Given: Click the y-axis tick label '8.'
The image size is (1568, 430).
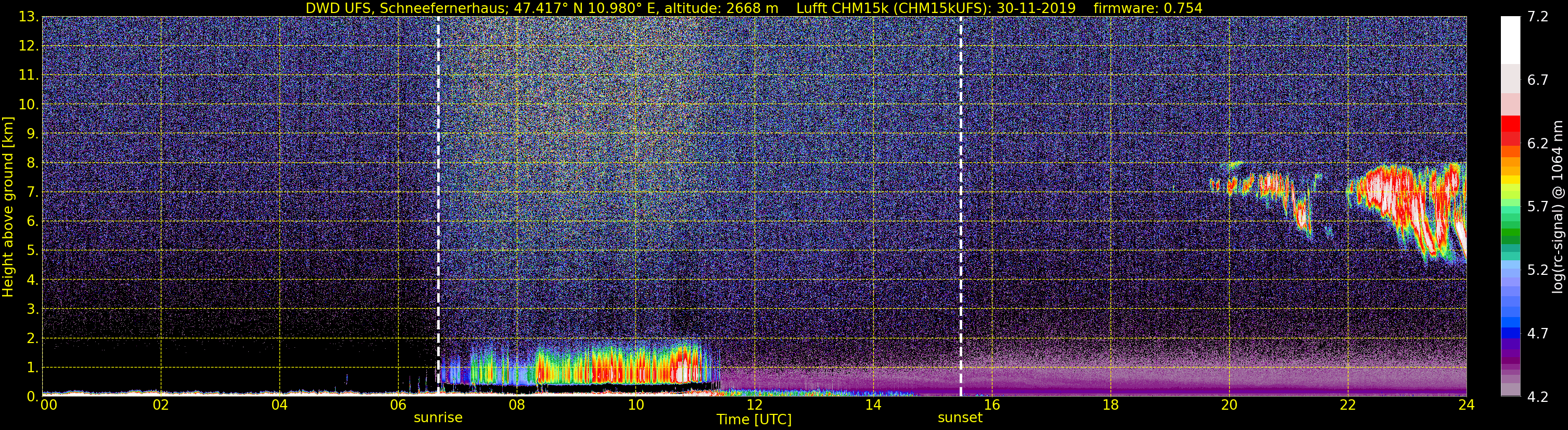Looking at the screenshot, I should coord(32,163).
